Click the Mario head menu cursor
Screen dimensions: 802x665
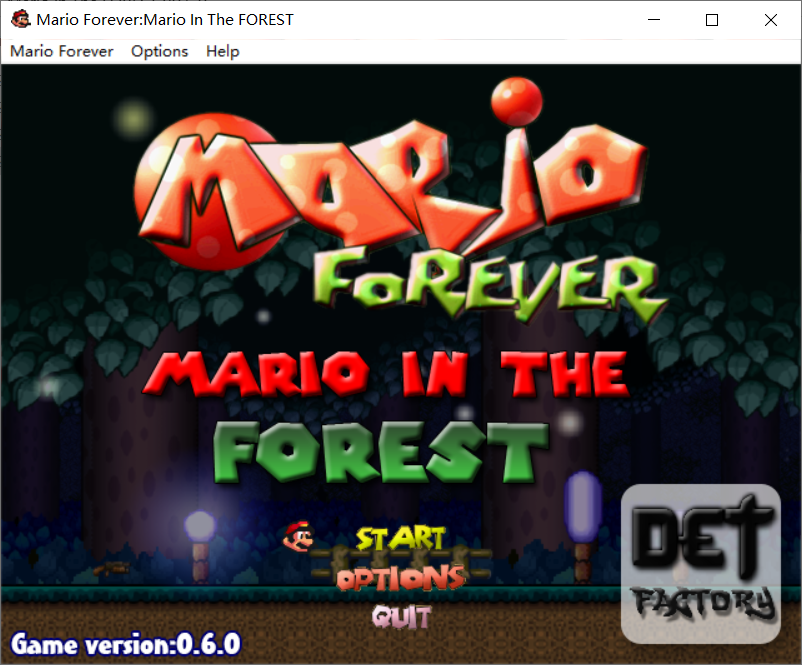[x=299, y=536]
